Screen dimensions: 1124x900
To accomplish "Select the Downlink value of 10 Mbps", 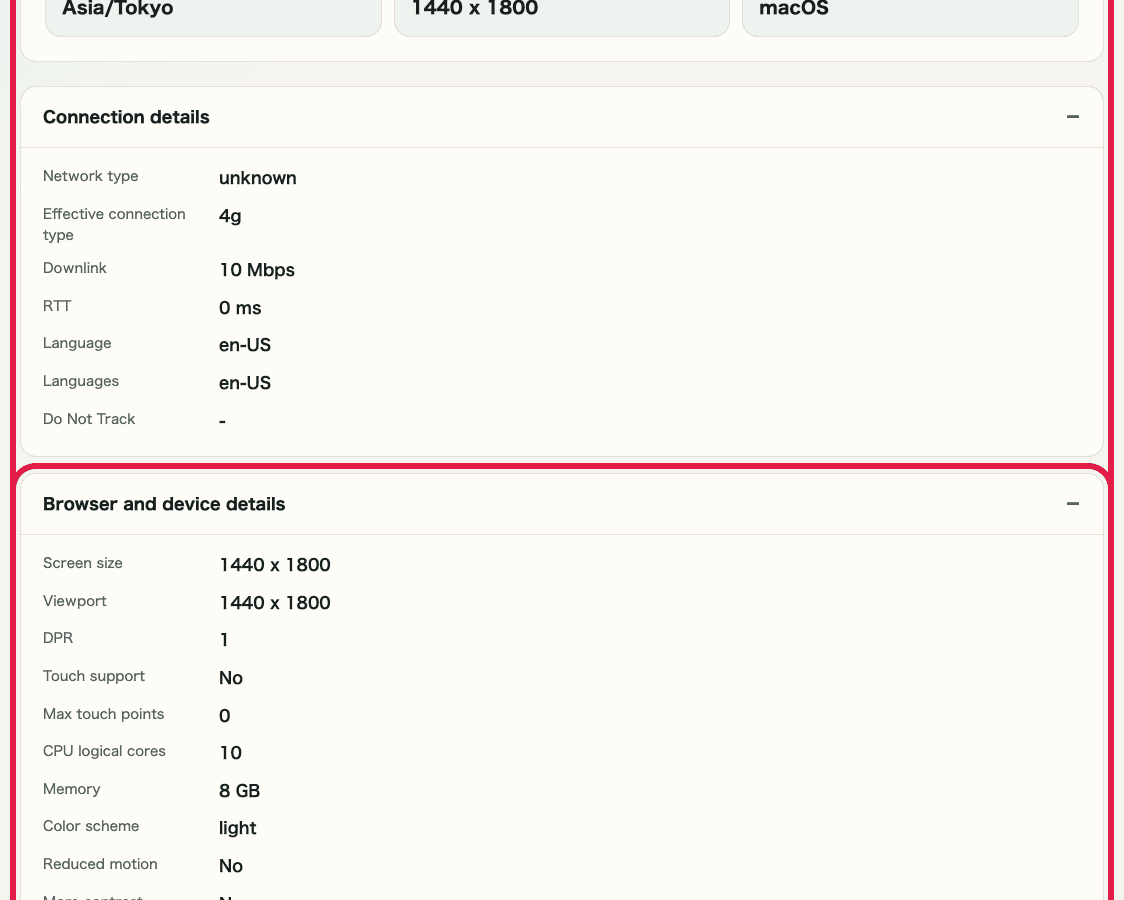I will click(x=256, y=270).
